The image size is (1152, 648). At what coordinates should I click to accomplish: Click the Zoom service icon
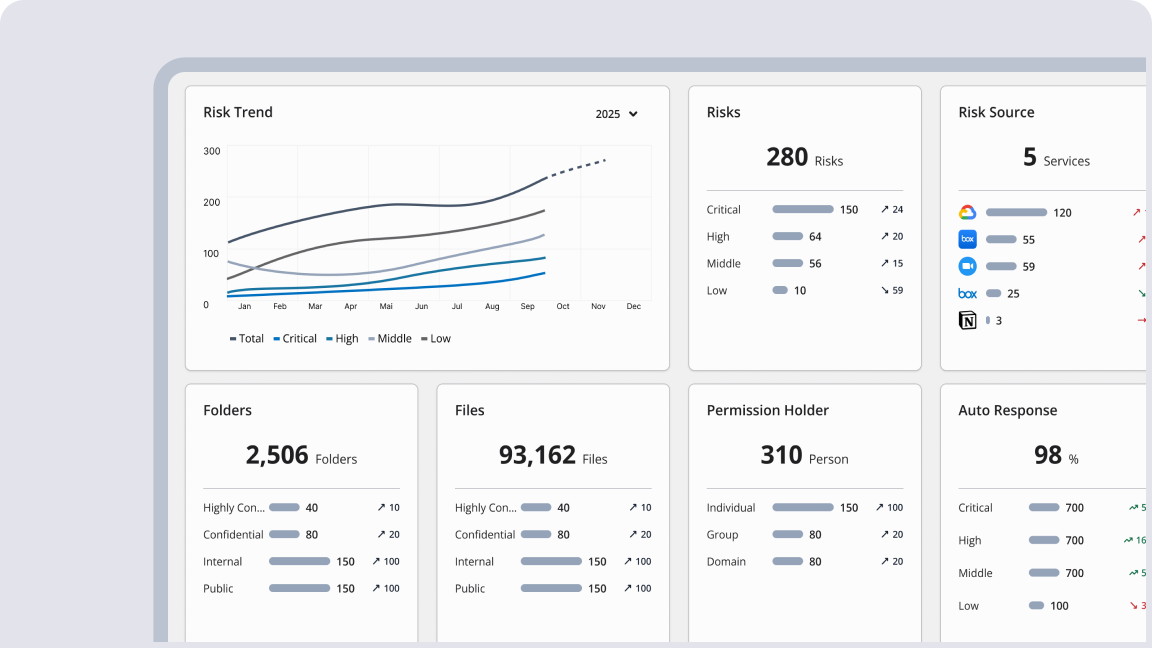tap(968, 266)
